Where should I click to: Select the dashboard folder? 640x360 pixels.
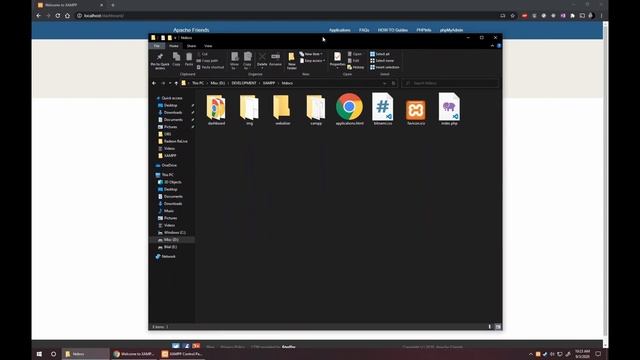(216, 109)
